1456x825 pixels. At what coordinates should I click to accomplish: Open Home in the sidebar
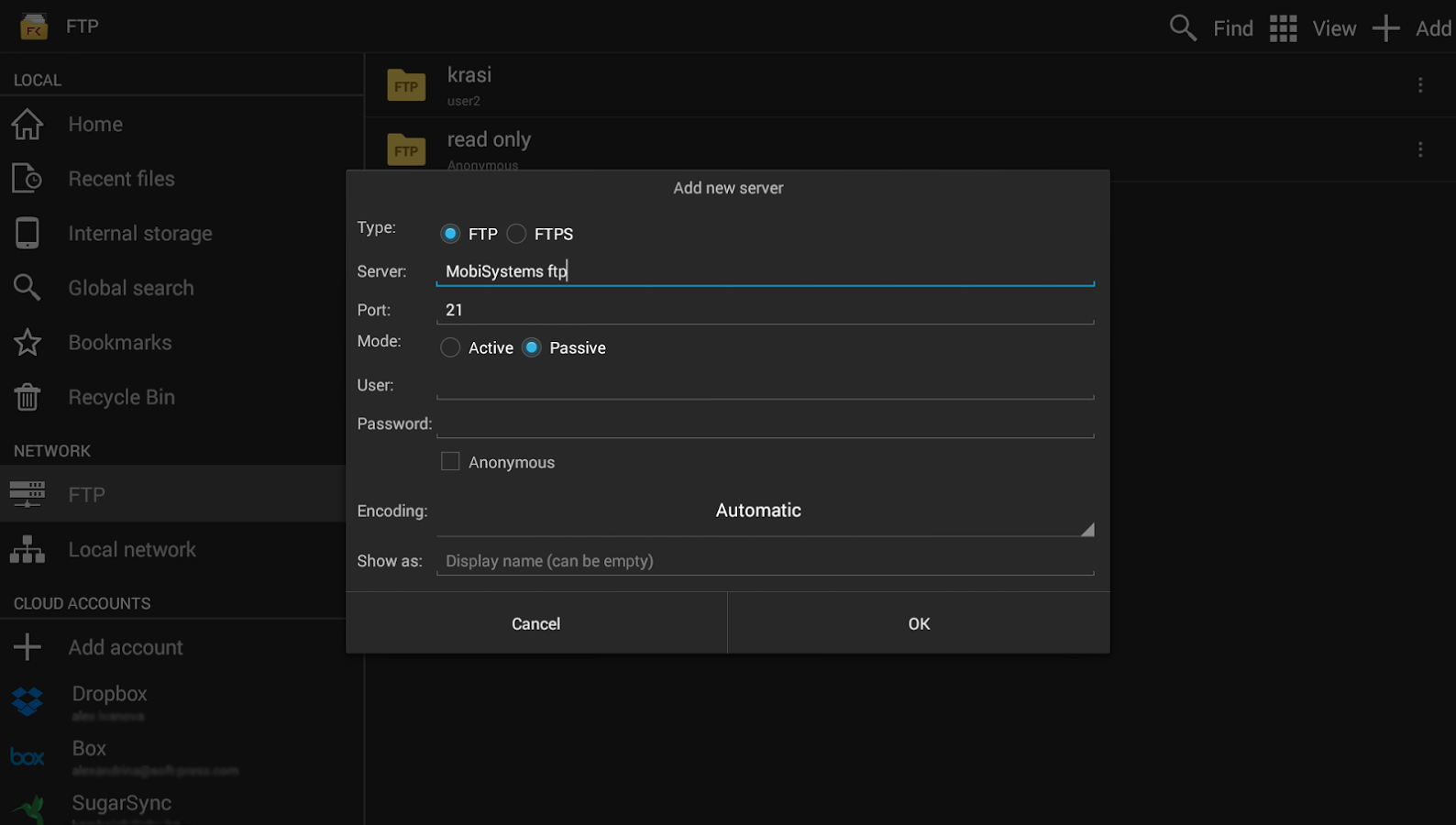(x=182, y=124)
